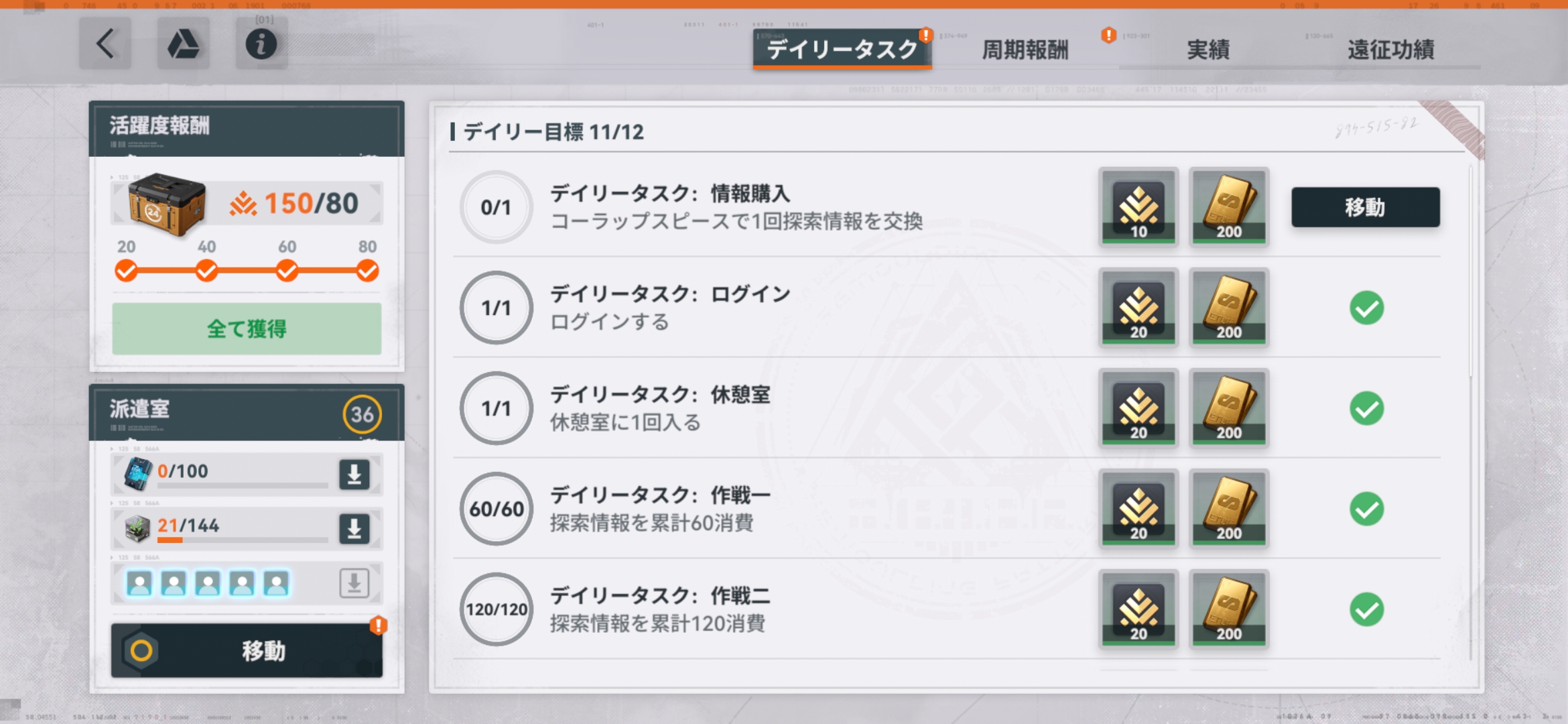Viewport: 1568px width, 724px height.
Task: Collect the 0/100 dispatch resource download icon
Action: [x=354, y=474]
